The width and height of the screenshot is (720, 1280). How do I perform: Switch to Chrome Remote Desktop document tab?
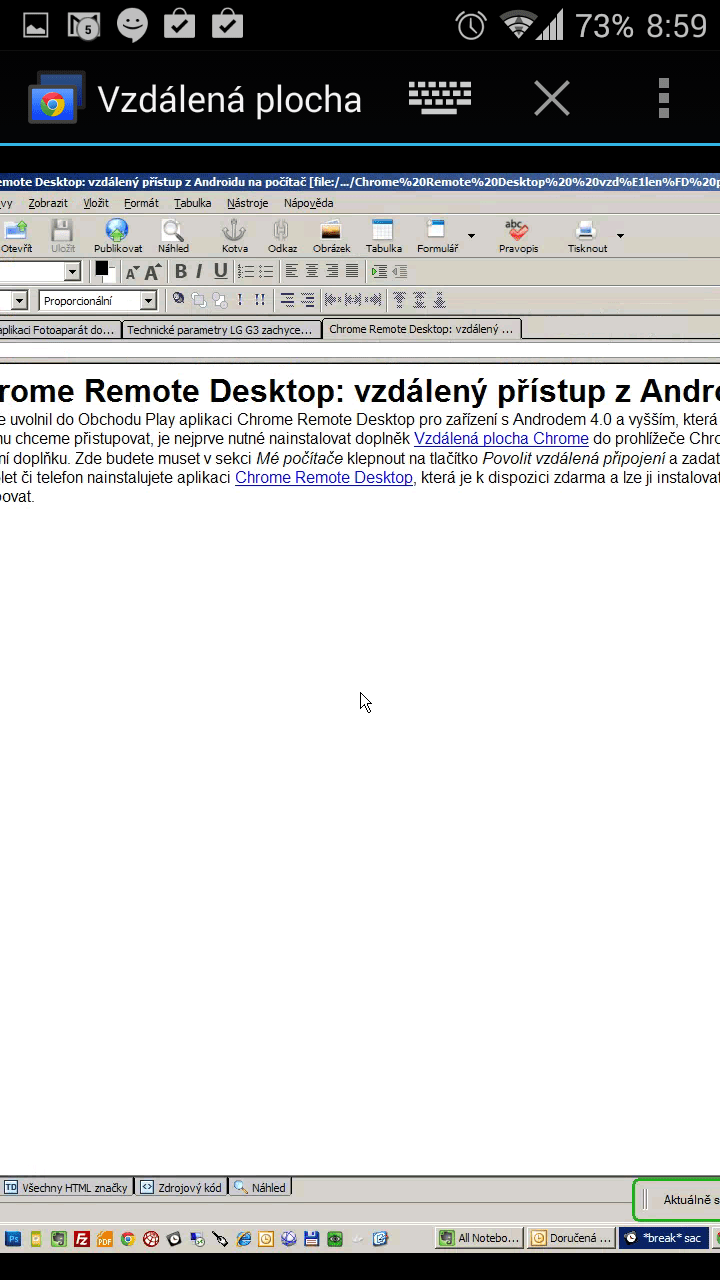tap(421, 328)
